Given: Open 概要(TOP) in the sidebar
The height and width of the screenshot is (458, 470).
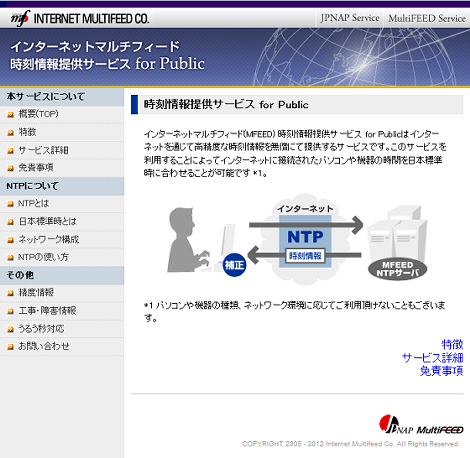Looking at the screenshot, I should pos(38,114).
